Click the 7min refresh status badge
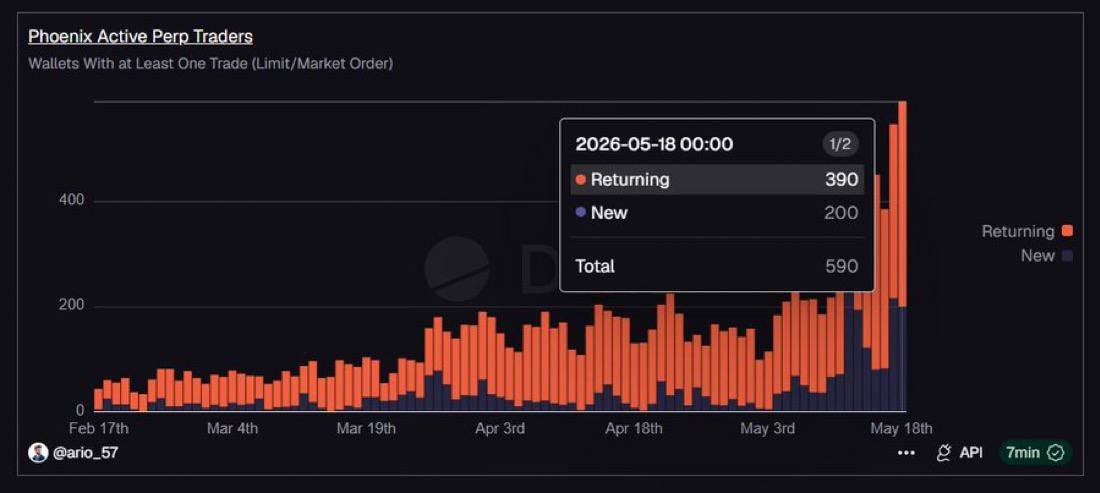The height and width of the screenshot is (493, 1100). click(x=1035, y=453)
